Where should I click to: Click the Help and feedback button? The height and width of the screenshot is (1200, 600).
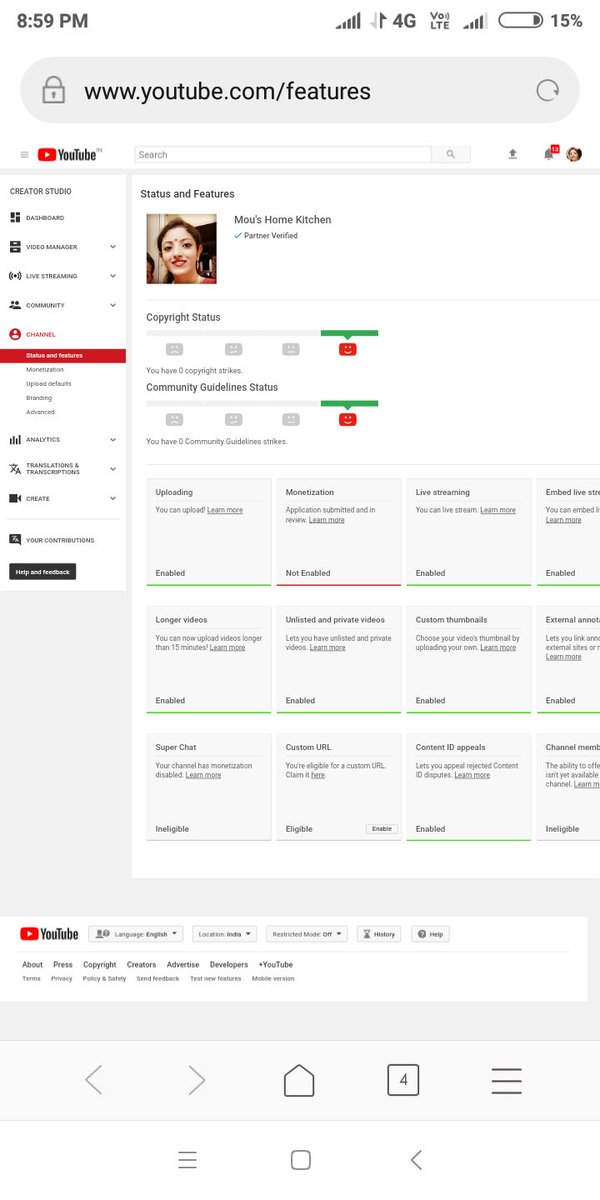[42, 572]
